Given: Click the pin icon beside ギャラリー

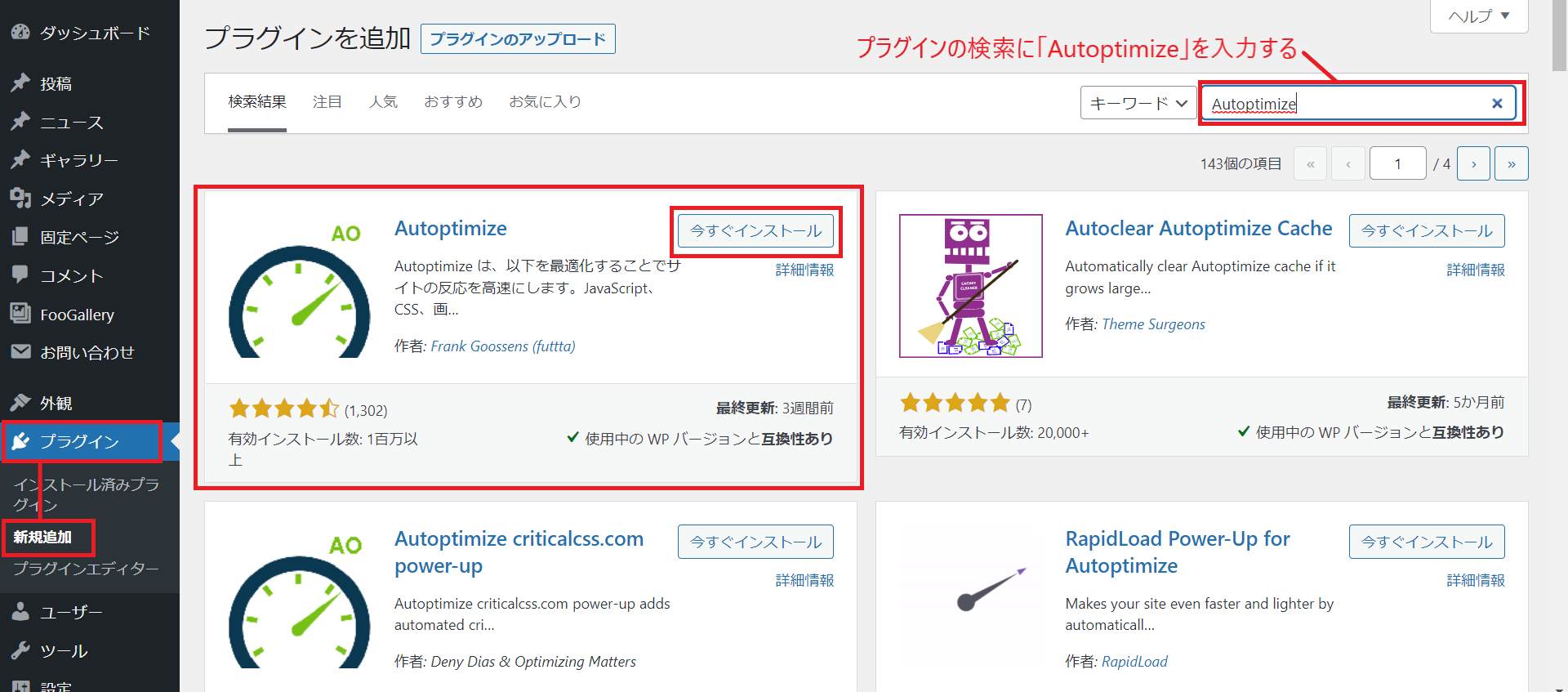Looking at the screenshot, I should pyautogui.click(x=20, y=160).
